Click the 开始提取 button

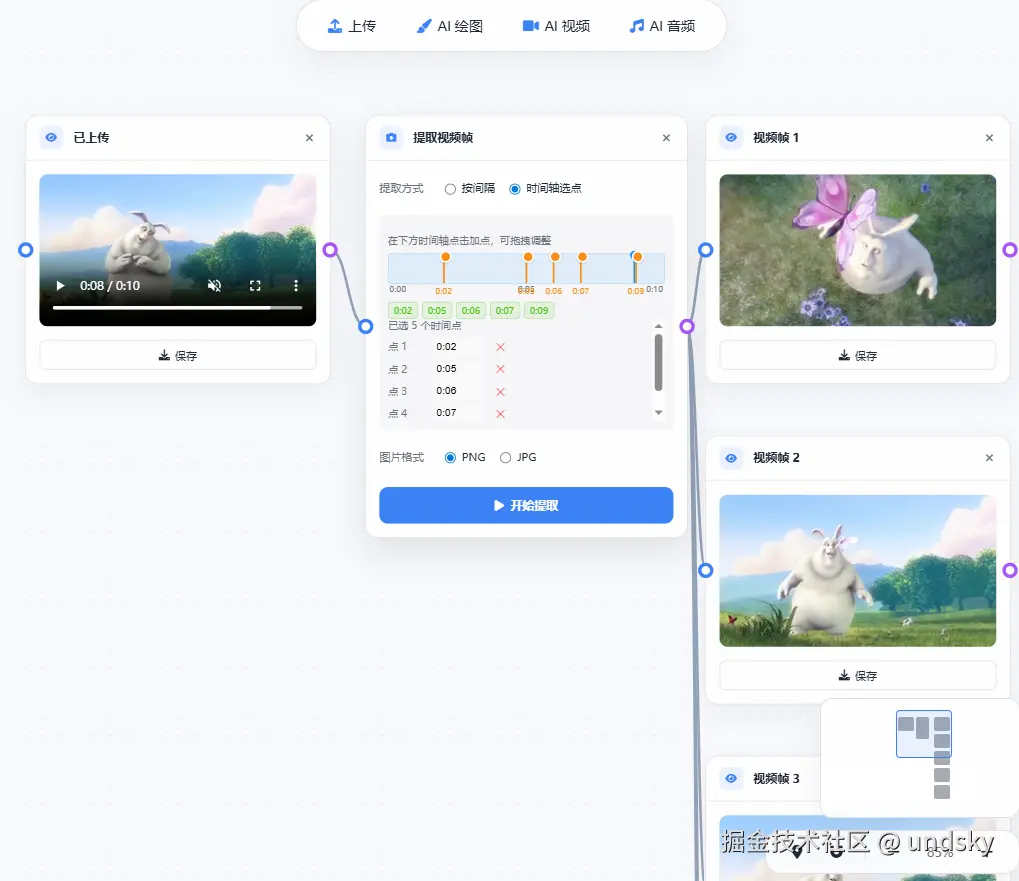pyautogui.click(x=525, y=505)
